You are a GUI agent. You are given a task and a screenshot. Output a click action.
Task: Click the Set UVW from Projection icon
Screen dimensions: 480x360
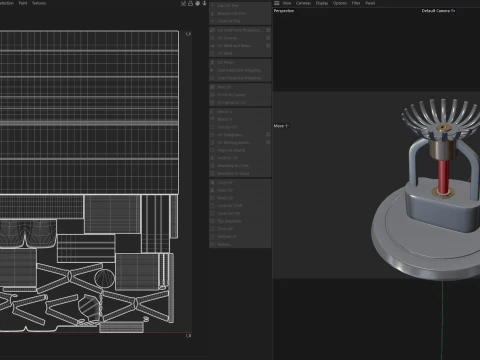212,30
